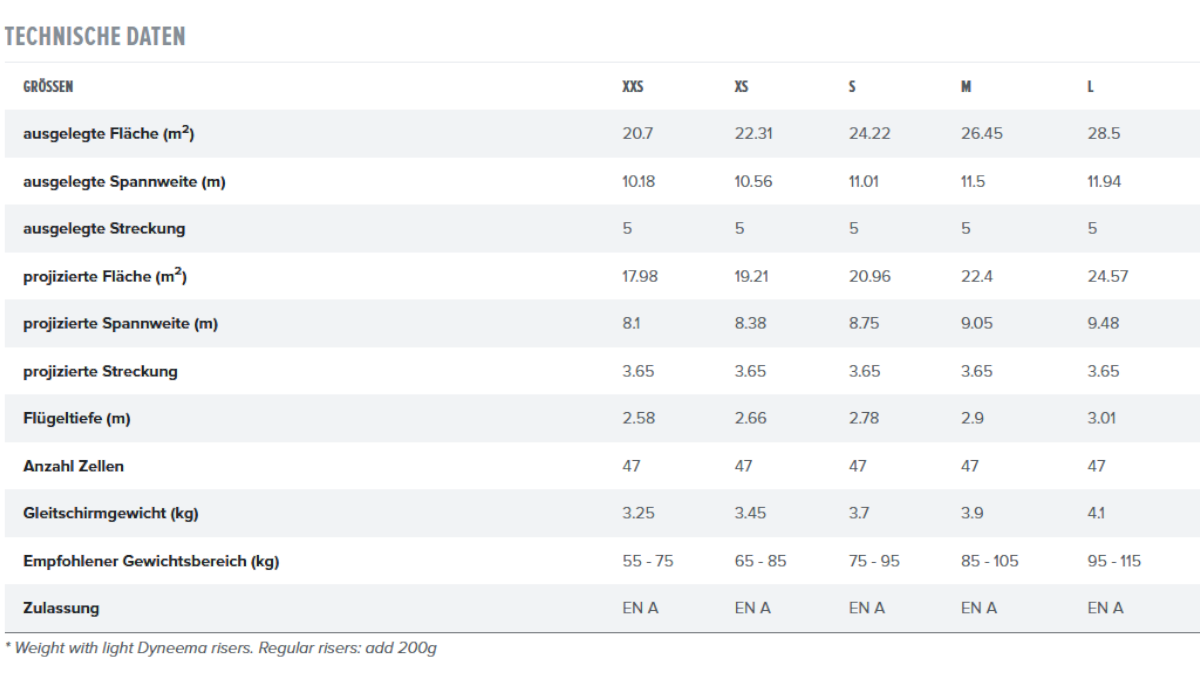Click the 55 - 75 weight range cell
This screenshot has height=675, width=1200.
pos(648,561)
